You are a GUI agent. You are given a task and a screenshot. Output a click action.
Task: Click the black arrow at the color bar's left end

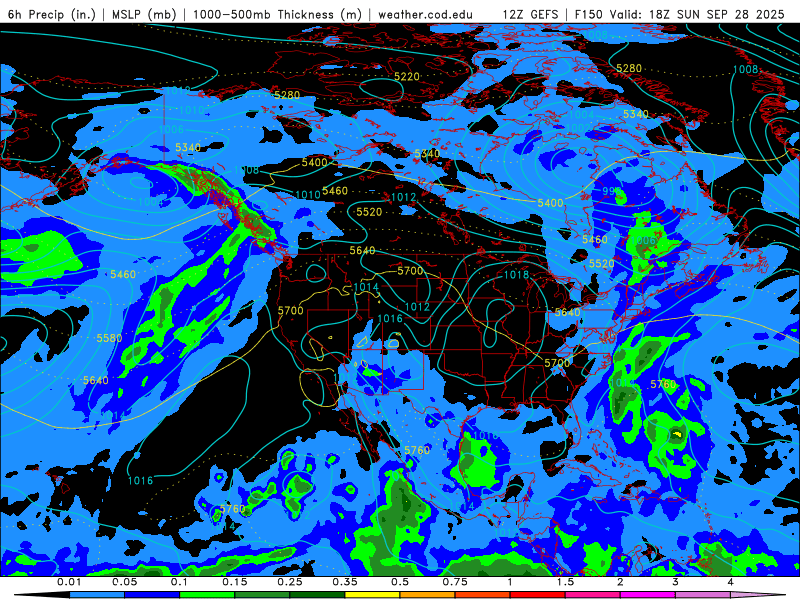[x=41, y=595]
